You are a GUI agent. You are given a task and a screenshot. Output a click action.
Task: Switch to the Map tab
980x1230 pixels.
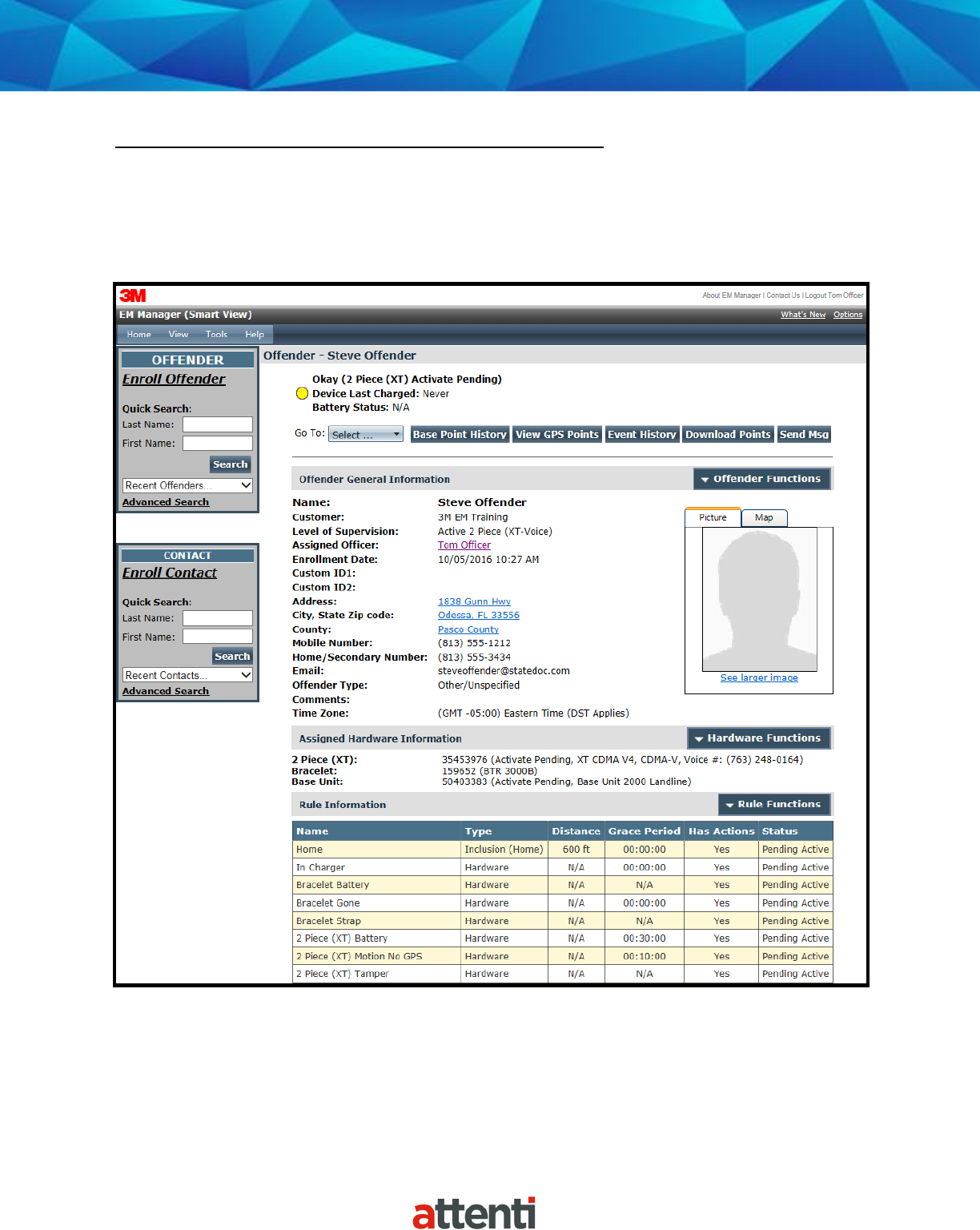(x=765, y=517)
